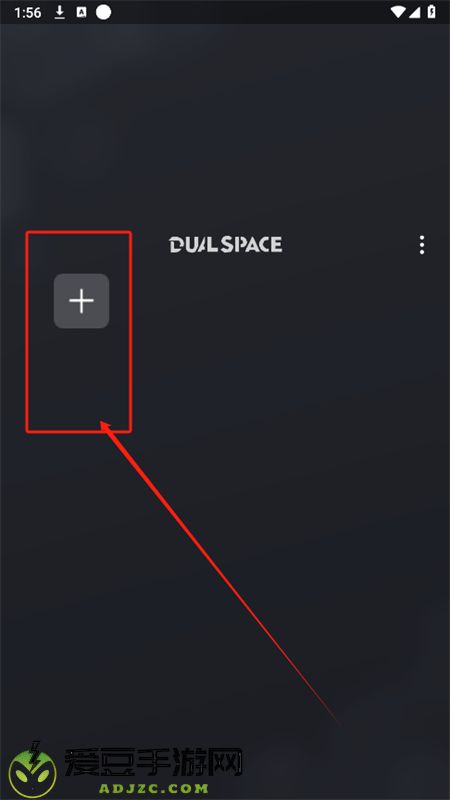The width and height of the screenshot is (450, 800).
Task: Tap the download arrow in status bar
Action: 60,12
